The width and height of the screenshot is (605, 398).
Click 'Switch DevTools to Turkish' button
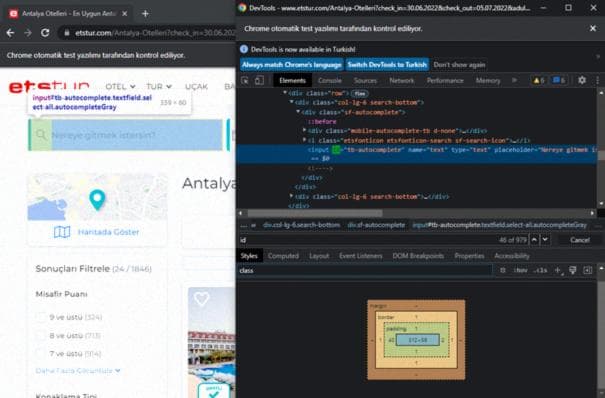[x=387, y=65]
